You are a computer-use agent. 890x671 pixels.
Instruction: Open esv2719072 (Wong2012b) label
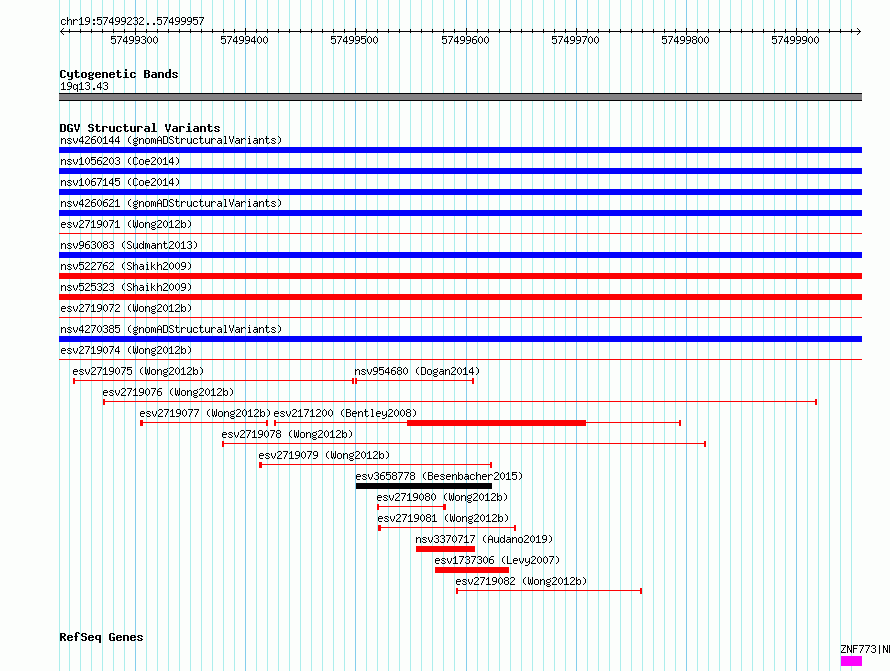tap(126, 308)
